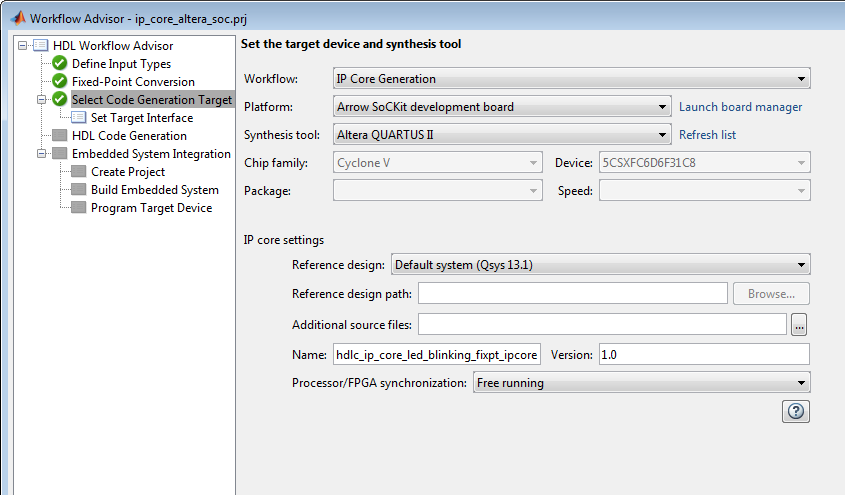This screenshot has width=845, height=495.
Task: Open the Synthesis tool dropdown
Action: [501, 135]
